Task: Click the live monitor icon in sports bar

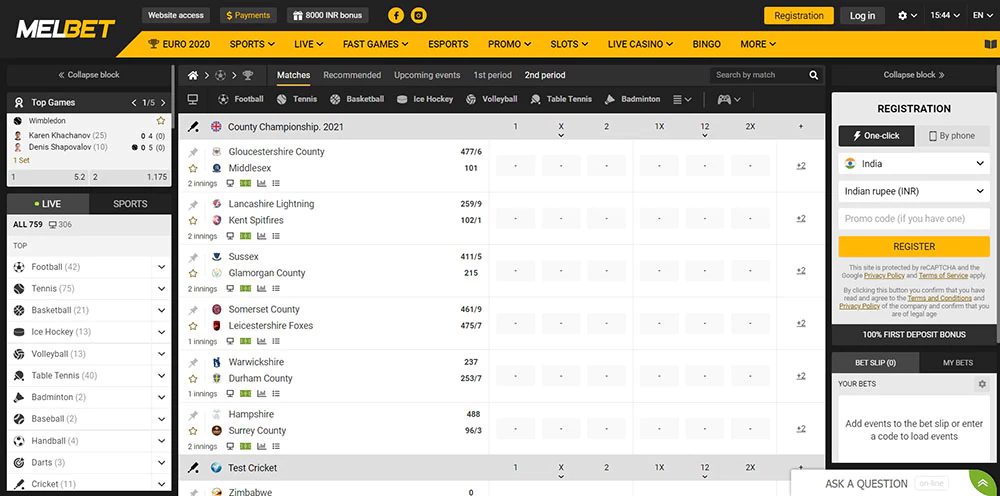Action: 193,99
